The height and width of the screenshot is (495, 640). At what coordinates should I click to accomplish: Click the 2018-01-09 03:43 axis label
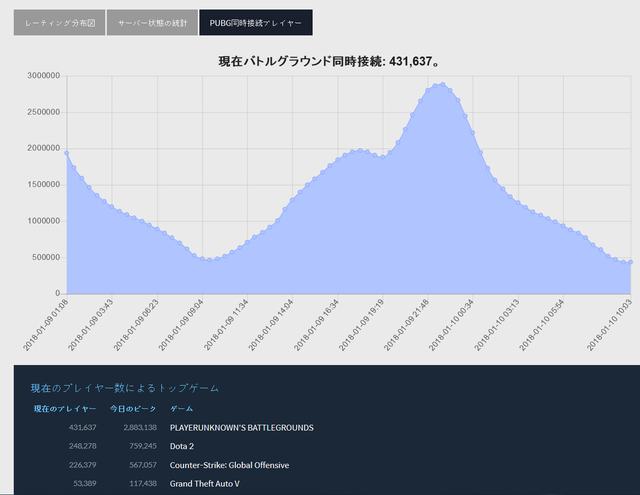90,325
